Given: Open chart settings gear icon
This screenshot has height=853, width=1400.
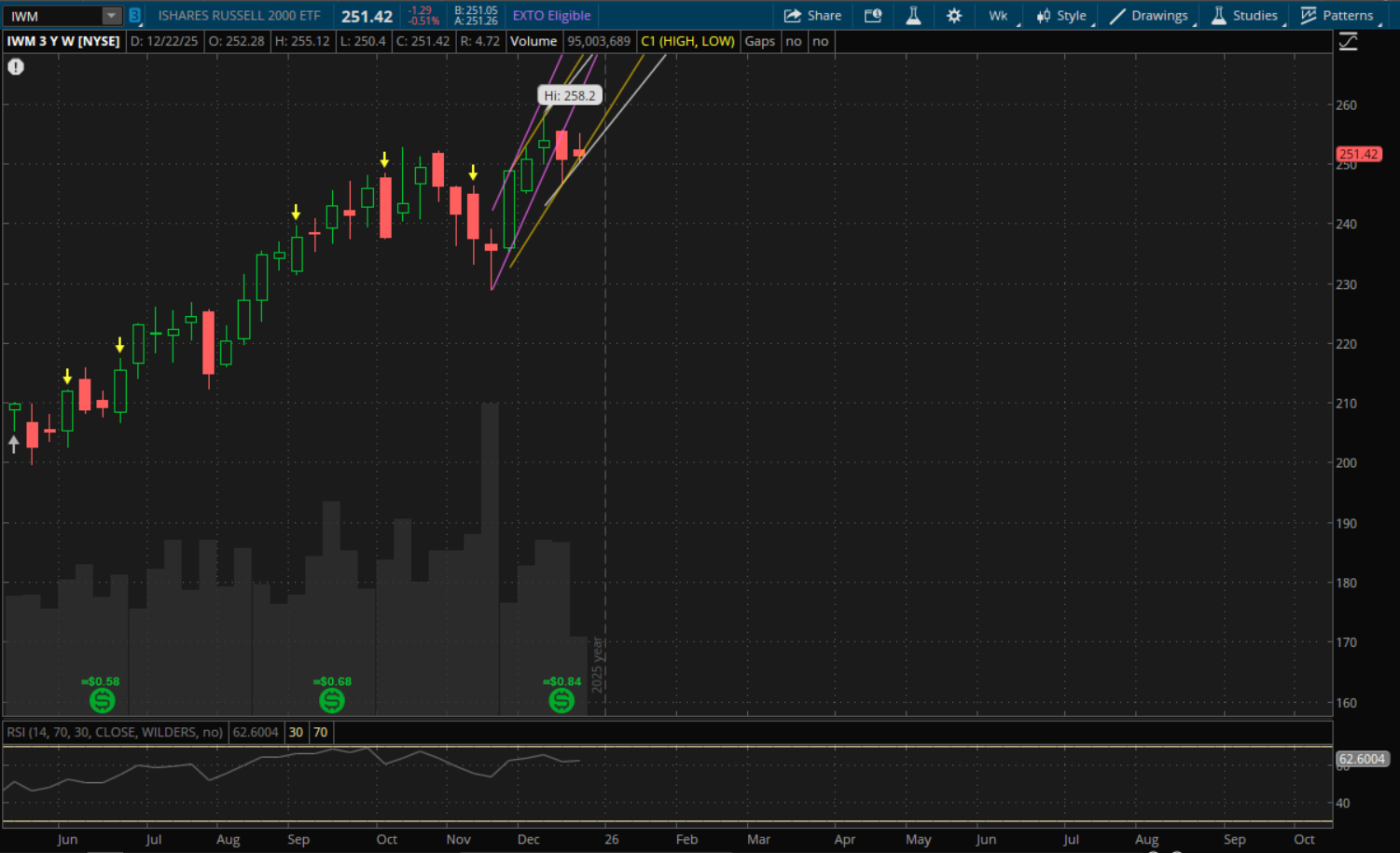Looking at the screenshot, I should click(953, 16).
